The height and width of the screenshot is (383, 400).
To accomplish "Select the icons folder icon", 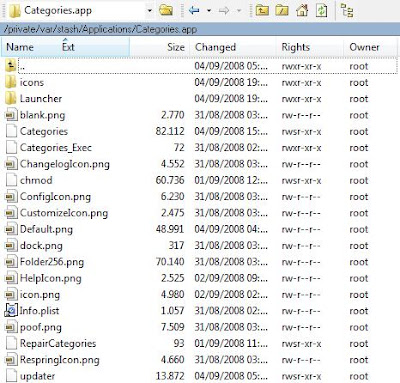I will click(11, 82).
